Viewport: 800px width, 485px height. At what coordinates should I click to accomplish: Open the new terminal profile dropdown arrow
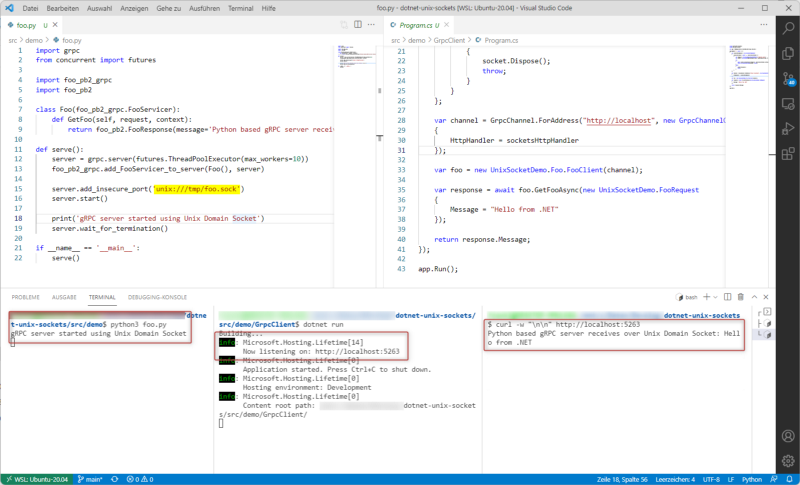pos(715,297)
